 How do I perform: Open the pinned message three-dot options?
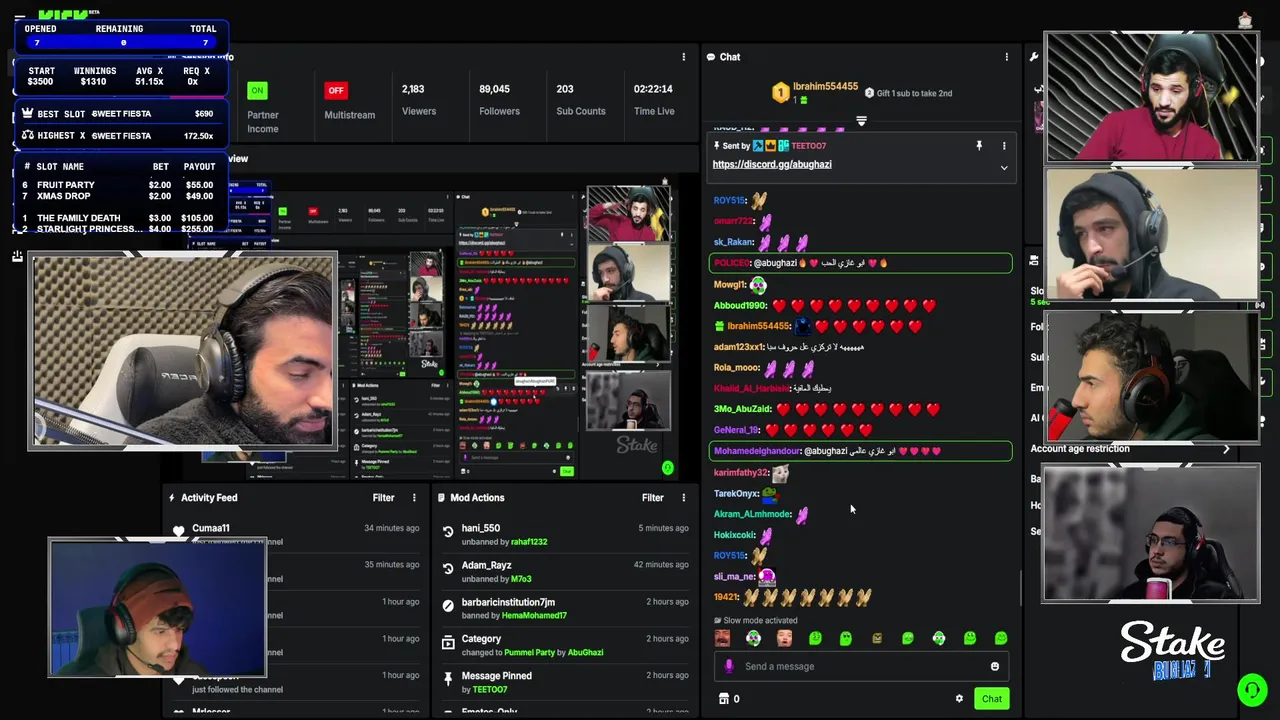point(1004,146)
